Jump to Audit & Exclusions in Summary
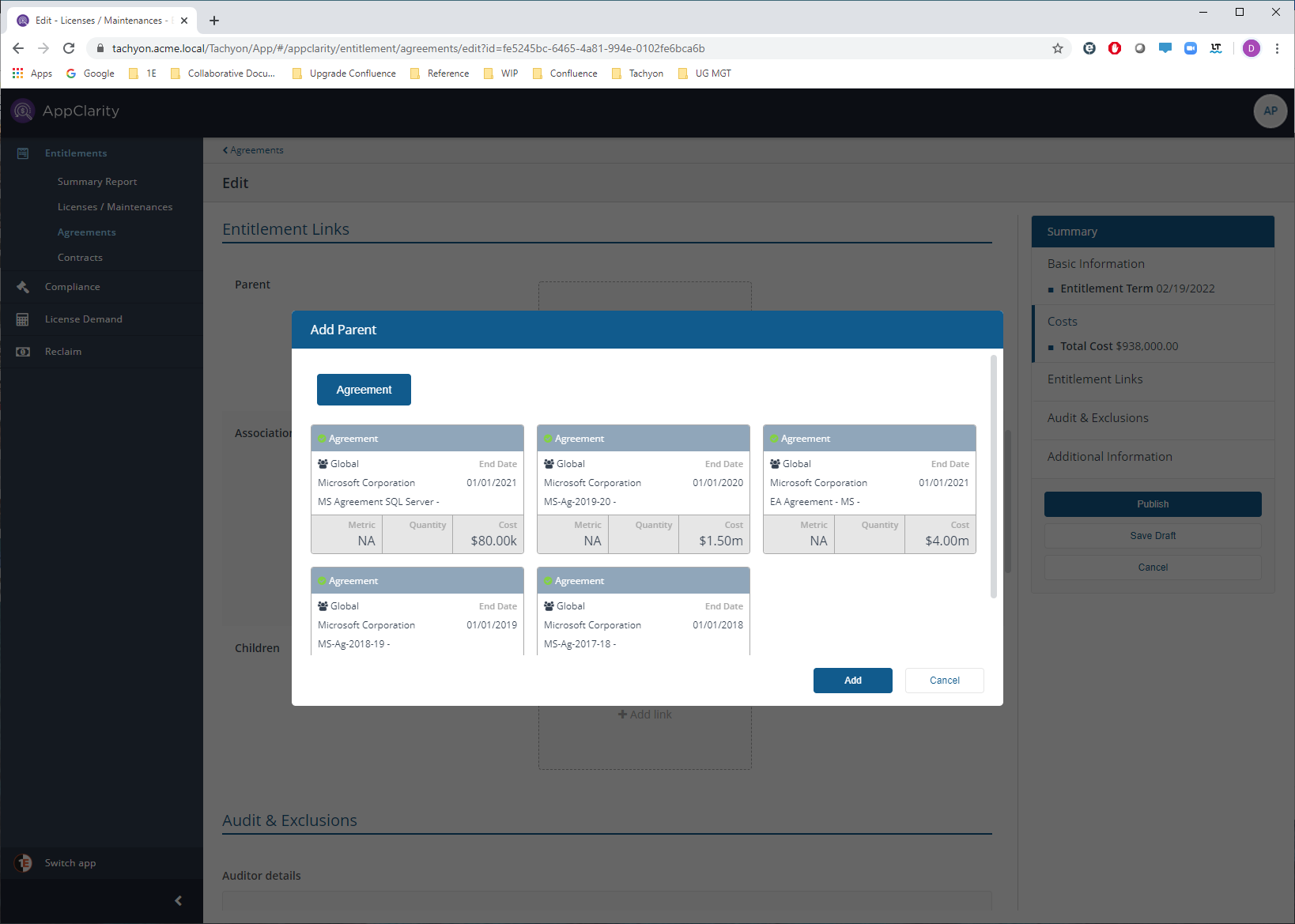1295x924 pixels. pos(1098,418)
